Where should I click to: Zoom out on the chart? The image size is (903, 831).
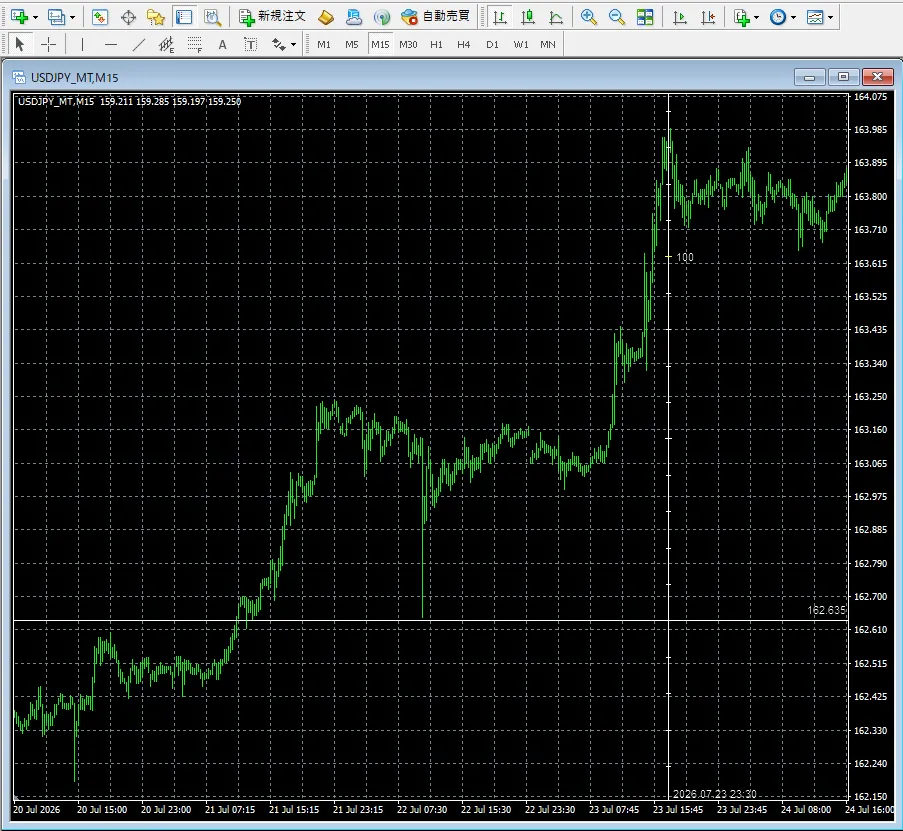point(617,17)
